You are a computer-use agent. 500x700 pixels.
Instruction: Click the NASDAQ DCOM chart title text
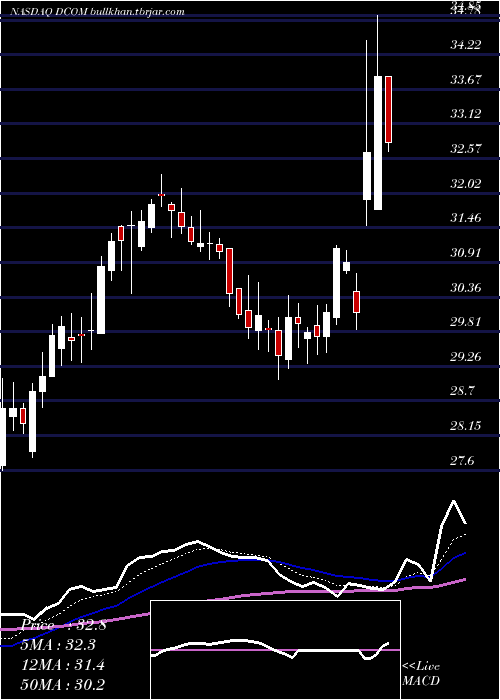pyautogui.click(x=96, y=12)
